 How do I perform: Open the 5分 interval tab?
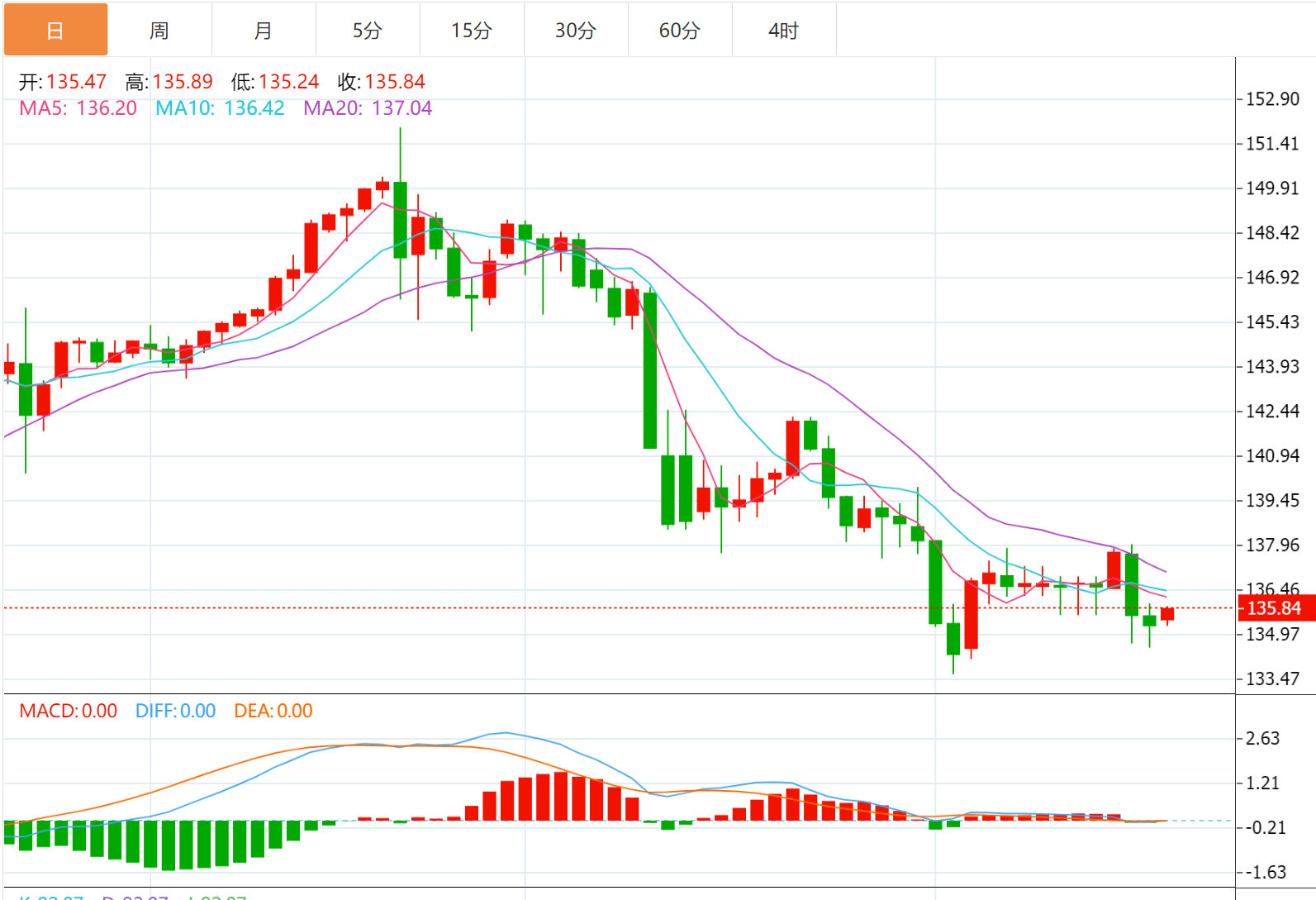(x=368, y=30)
